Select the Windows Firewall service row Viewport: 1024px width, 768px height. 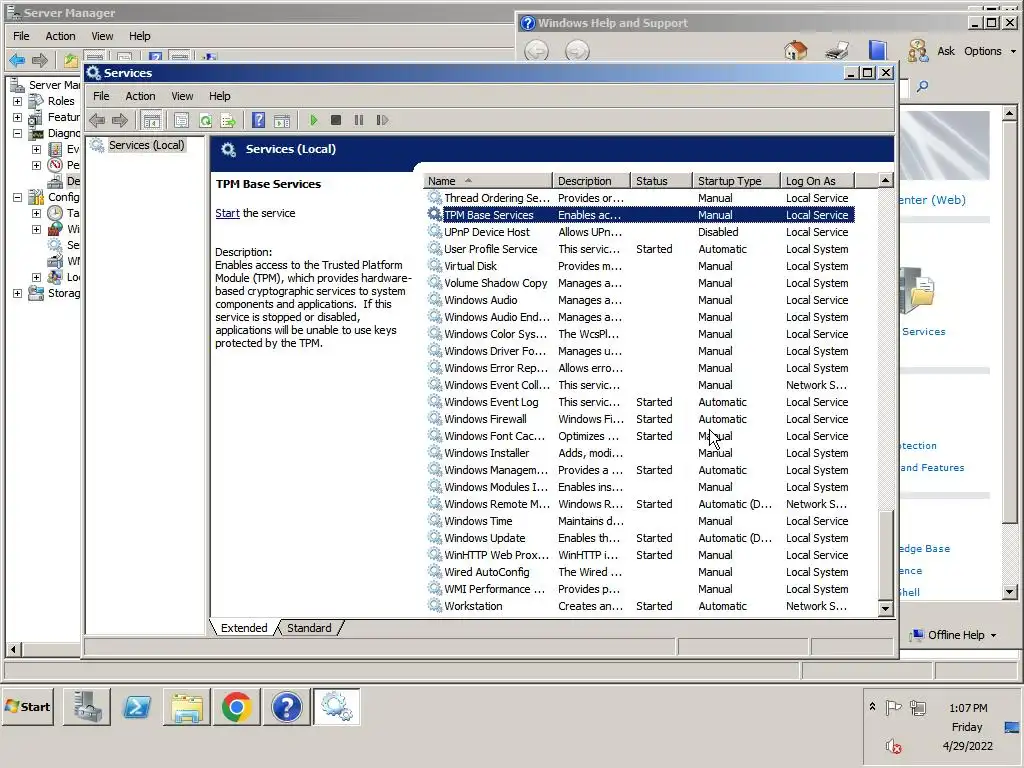[x=640, y=419]
